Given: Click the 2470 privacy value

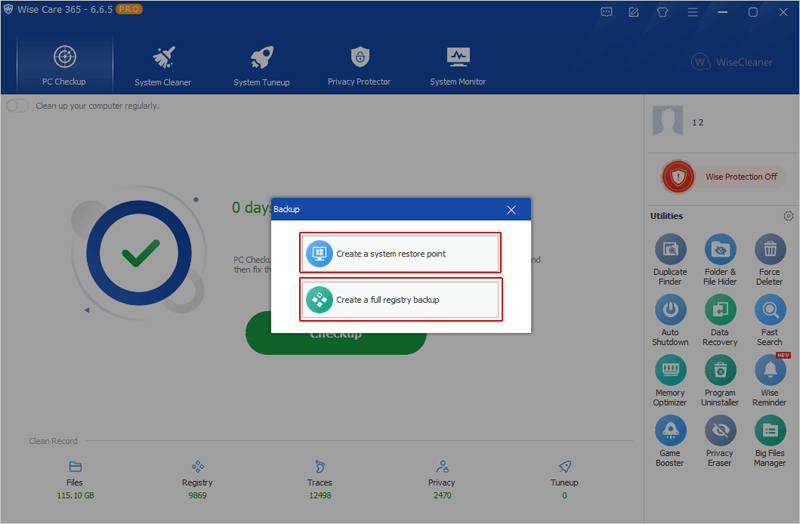Looking at the screenshot, I should tap(442, 495).
